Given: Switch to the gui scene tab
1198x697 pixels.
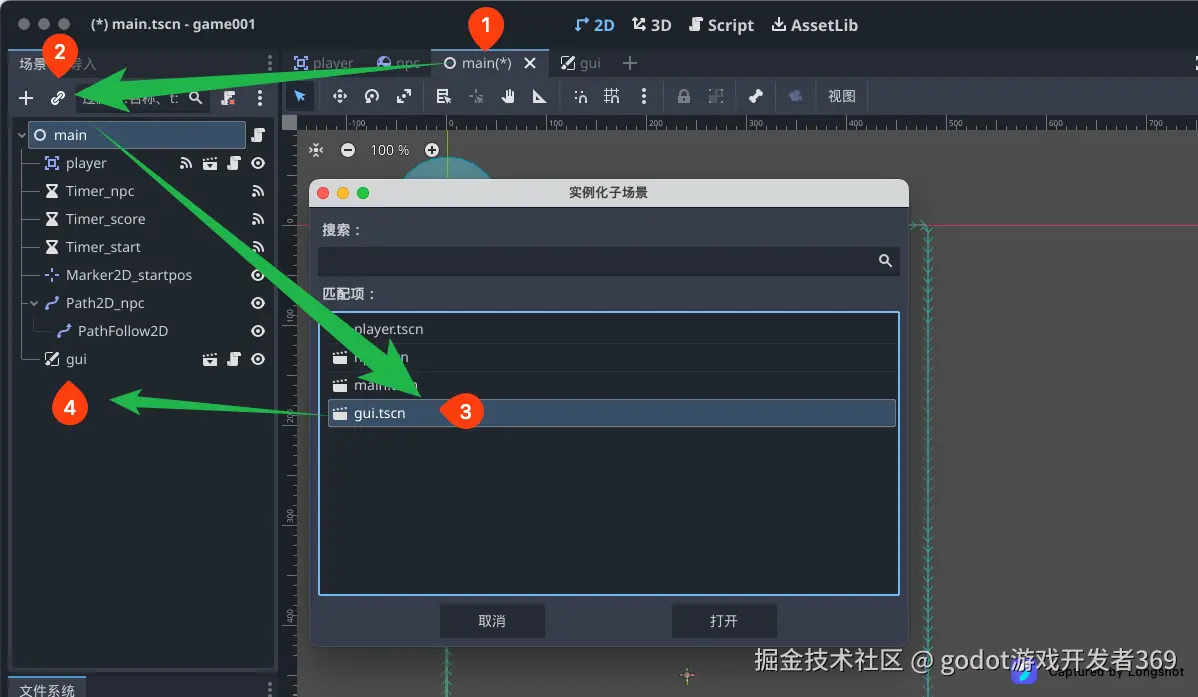Looking at the screenshot, I should 581,63.
